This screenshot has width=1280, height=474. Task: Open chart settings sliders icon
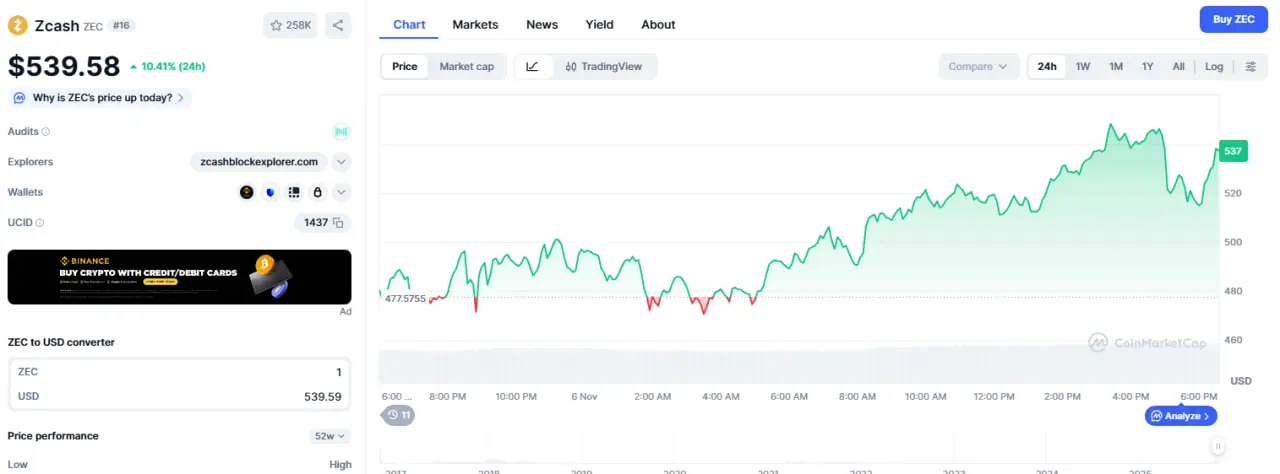tap(1251, 67)
